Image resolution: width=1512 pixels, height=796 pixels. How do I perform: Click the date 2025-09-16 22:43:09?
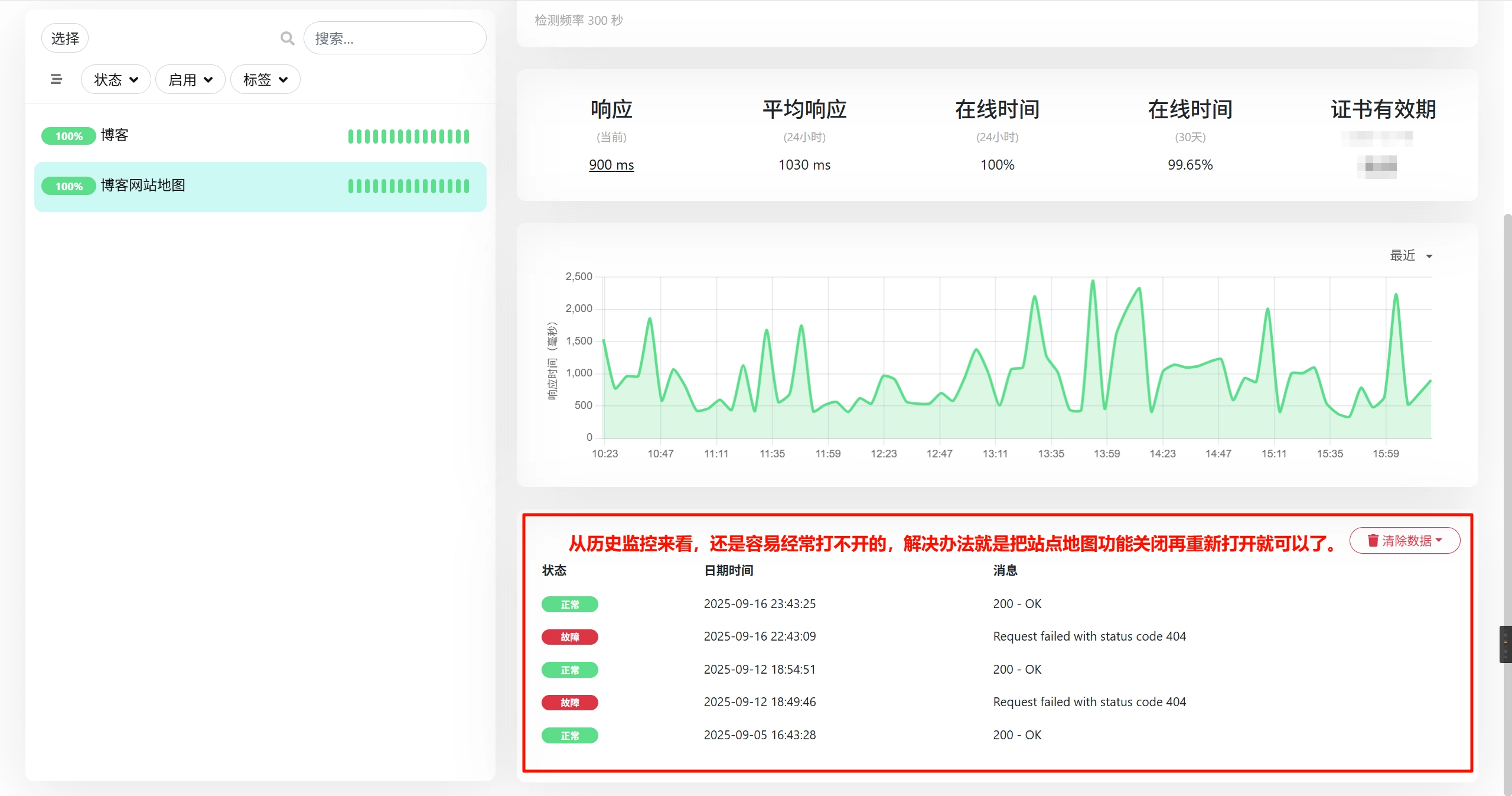click(x=760, y=636)
